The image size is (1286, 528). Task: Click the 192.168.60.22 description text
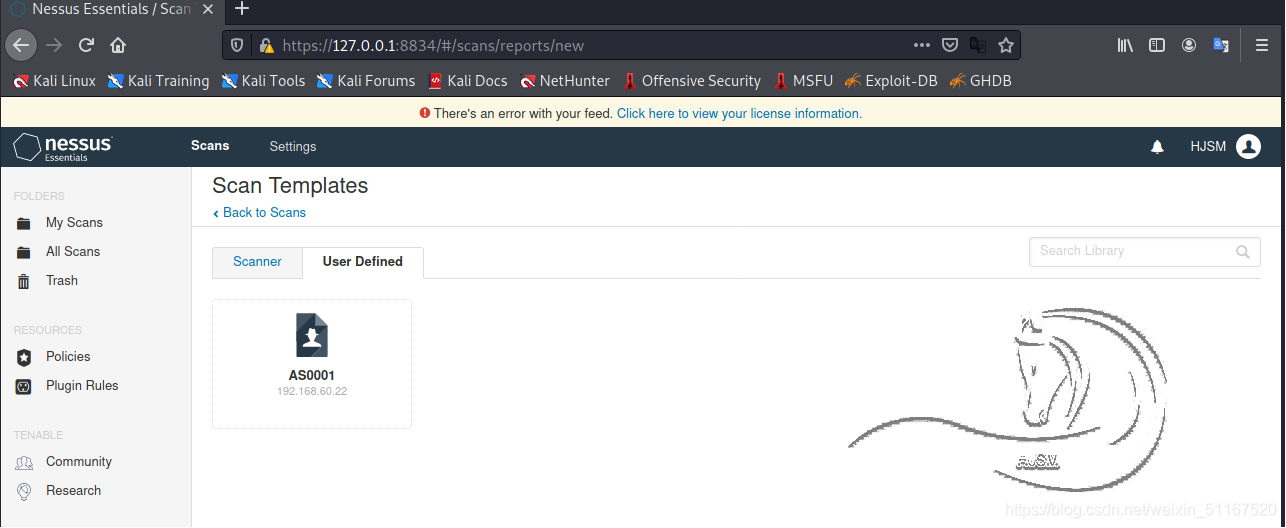tap(312, 392)
